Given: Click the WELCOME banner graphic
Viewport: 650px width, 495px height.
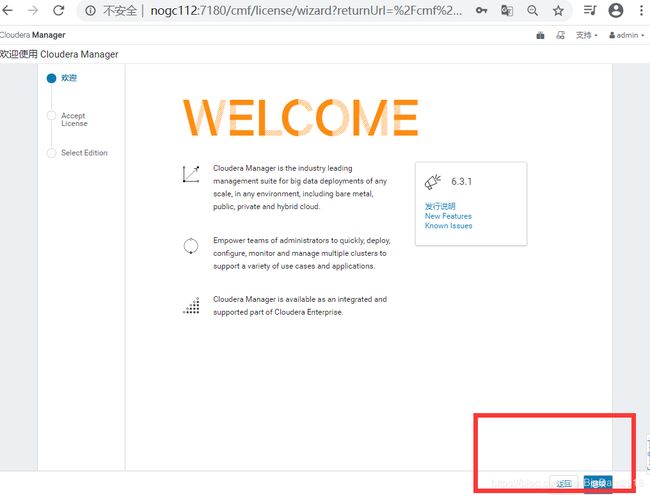Looking at the screenshot, I should tap(301, 118).
